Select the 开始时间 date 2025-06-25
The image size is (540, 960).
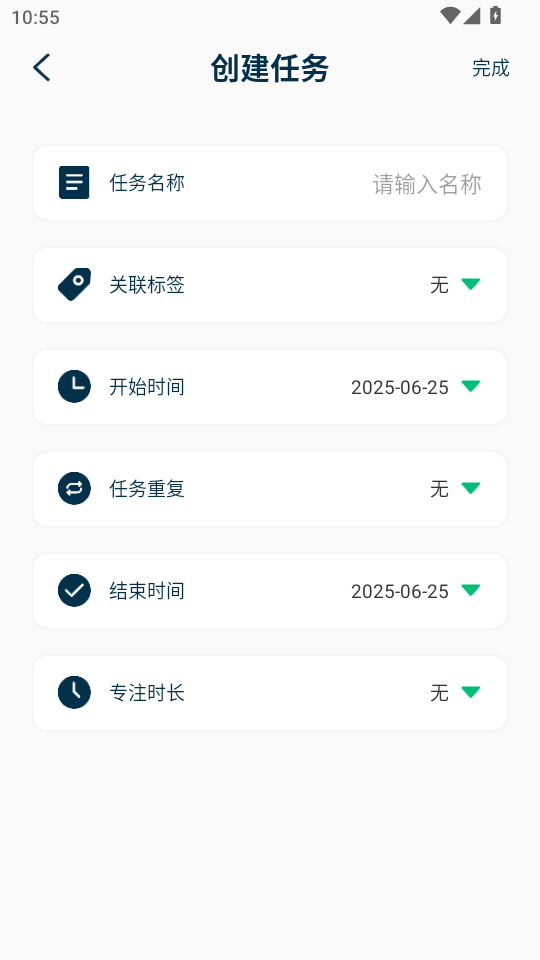coord(400,388)
